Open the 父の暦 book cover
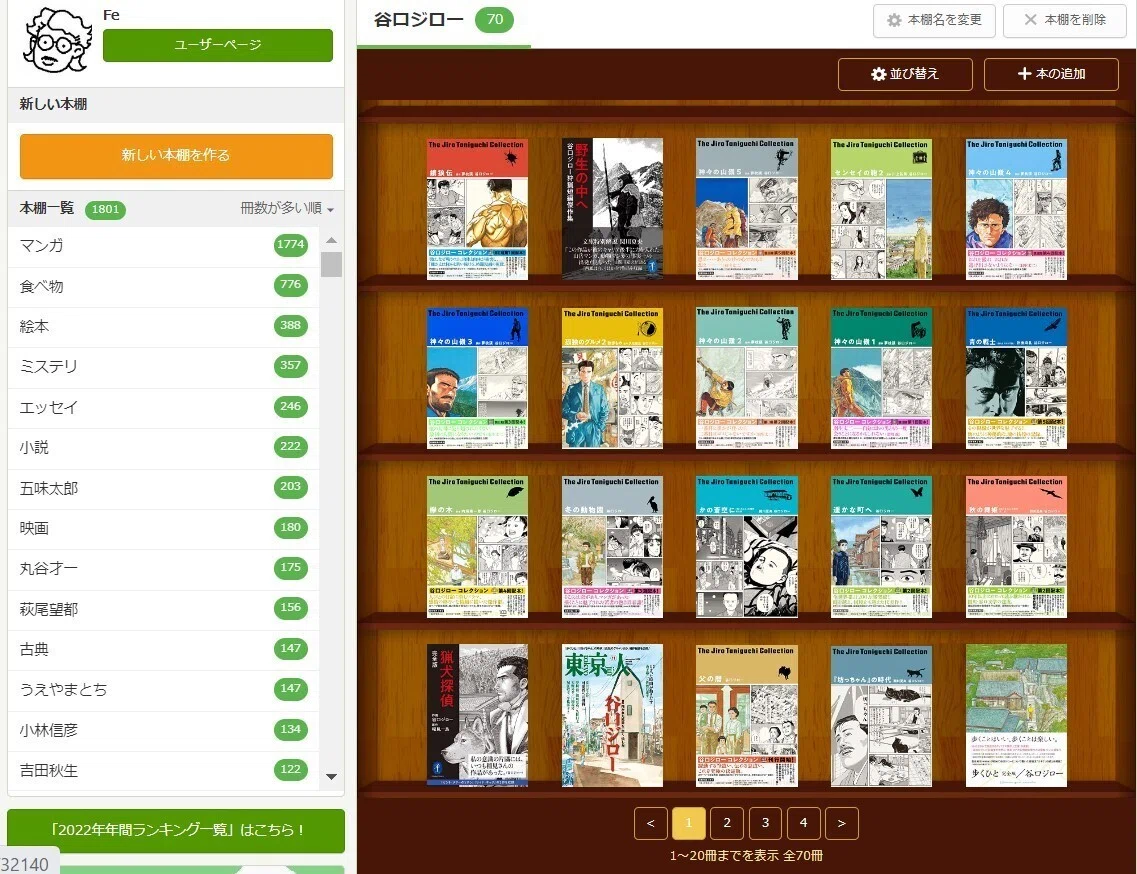The height and width of the screenshot is (874, 1137). coord(747,716)
